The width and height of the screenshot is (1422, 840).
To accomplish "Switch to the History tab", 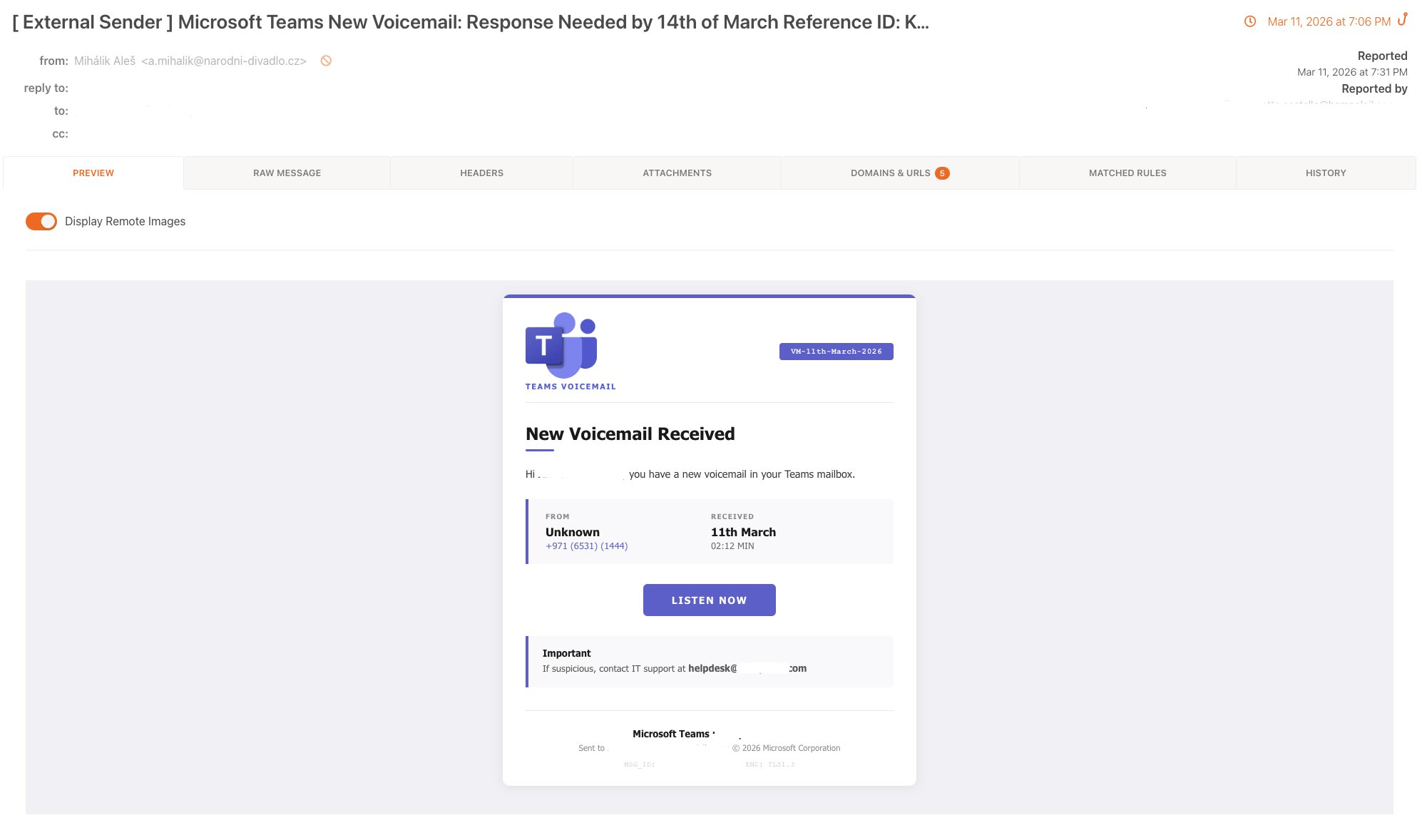I will point(1325,173).
